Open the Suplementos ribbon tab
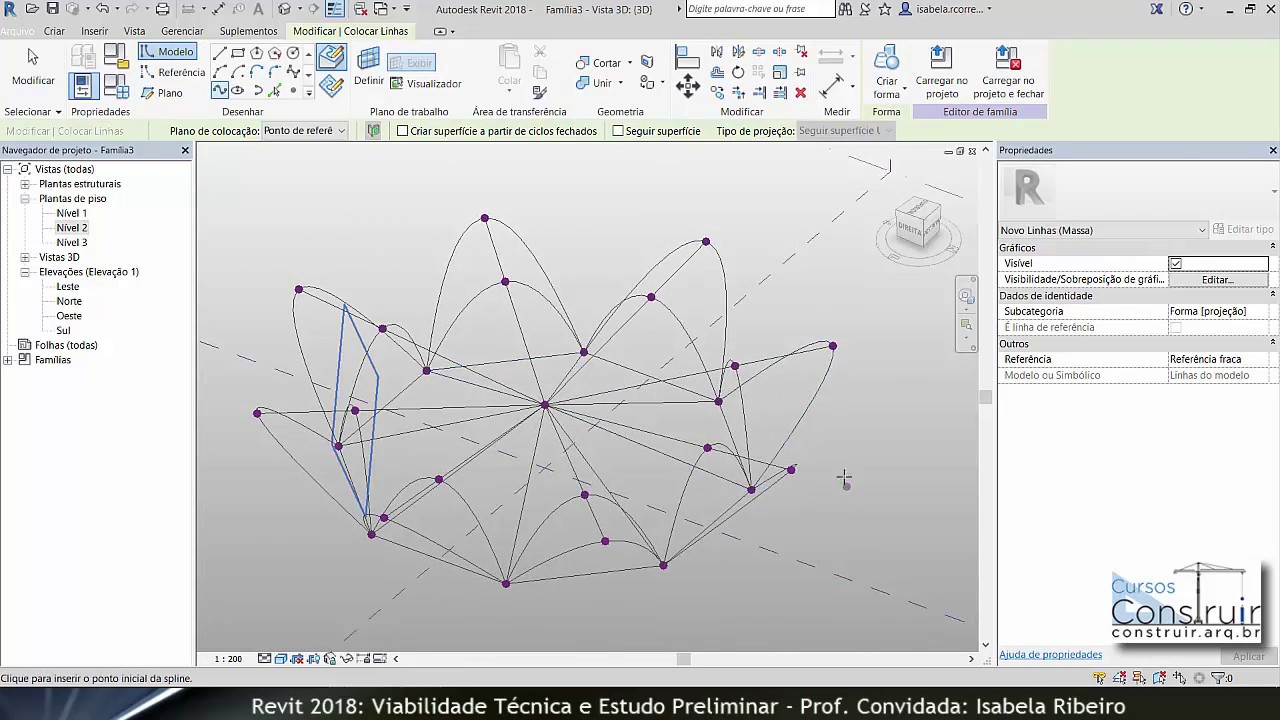Image resolution: width=1280 pixels, height=720 pixels. (x=248, y=31)
